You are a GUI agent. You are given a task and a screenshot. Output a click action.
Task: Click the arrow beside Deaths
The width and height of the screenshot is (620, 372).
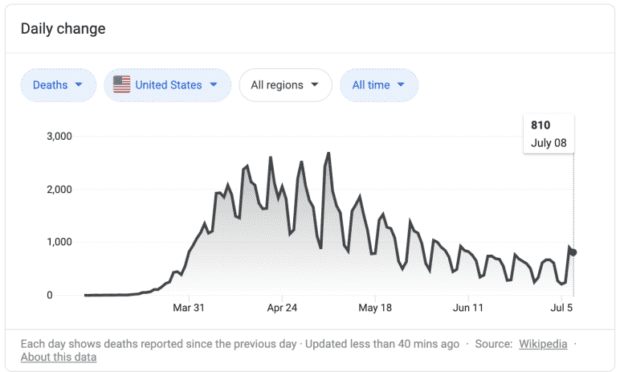point(78,85)
